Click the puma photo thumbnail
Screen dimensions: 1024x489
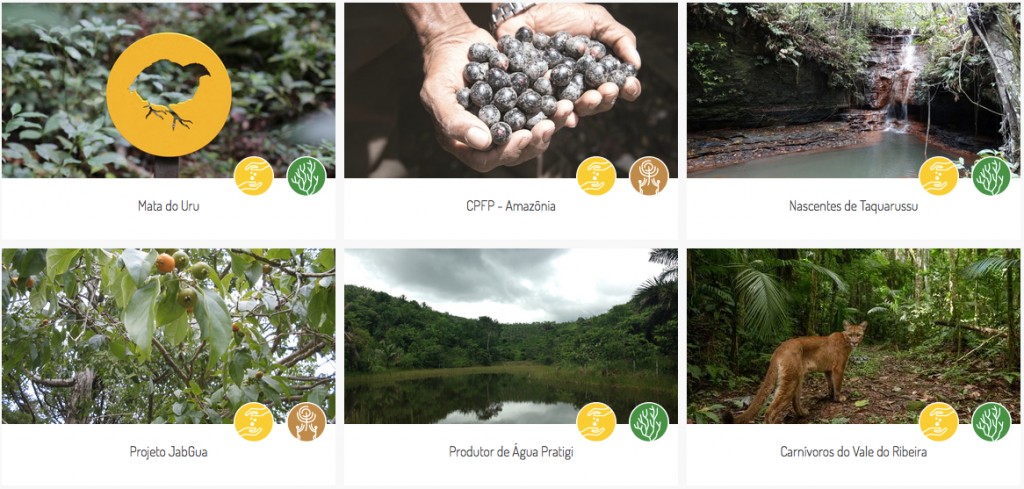pos(853,336)
